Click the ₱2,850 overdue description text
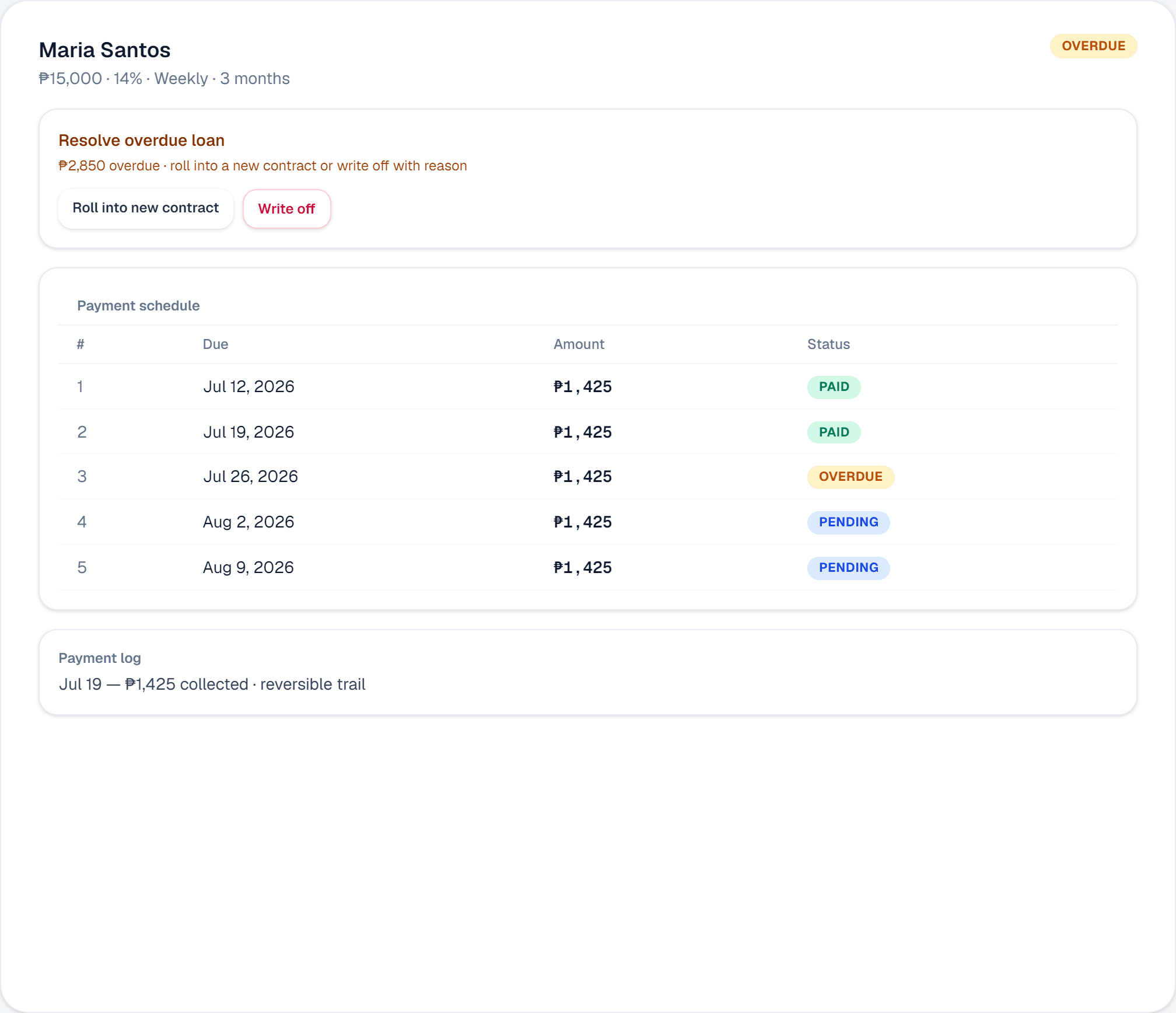 pyautogui.click(x=262, y=166)
